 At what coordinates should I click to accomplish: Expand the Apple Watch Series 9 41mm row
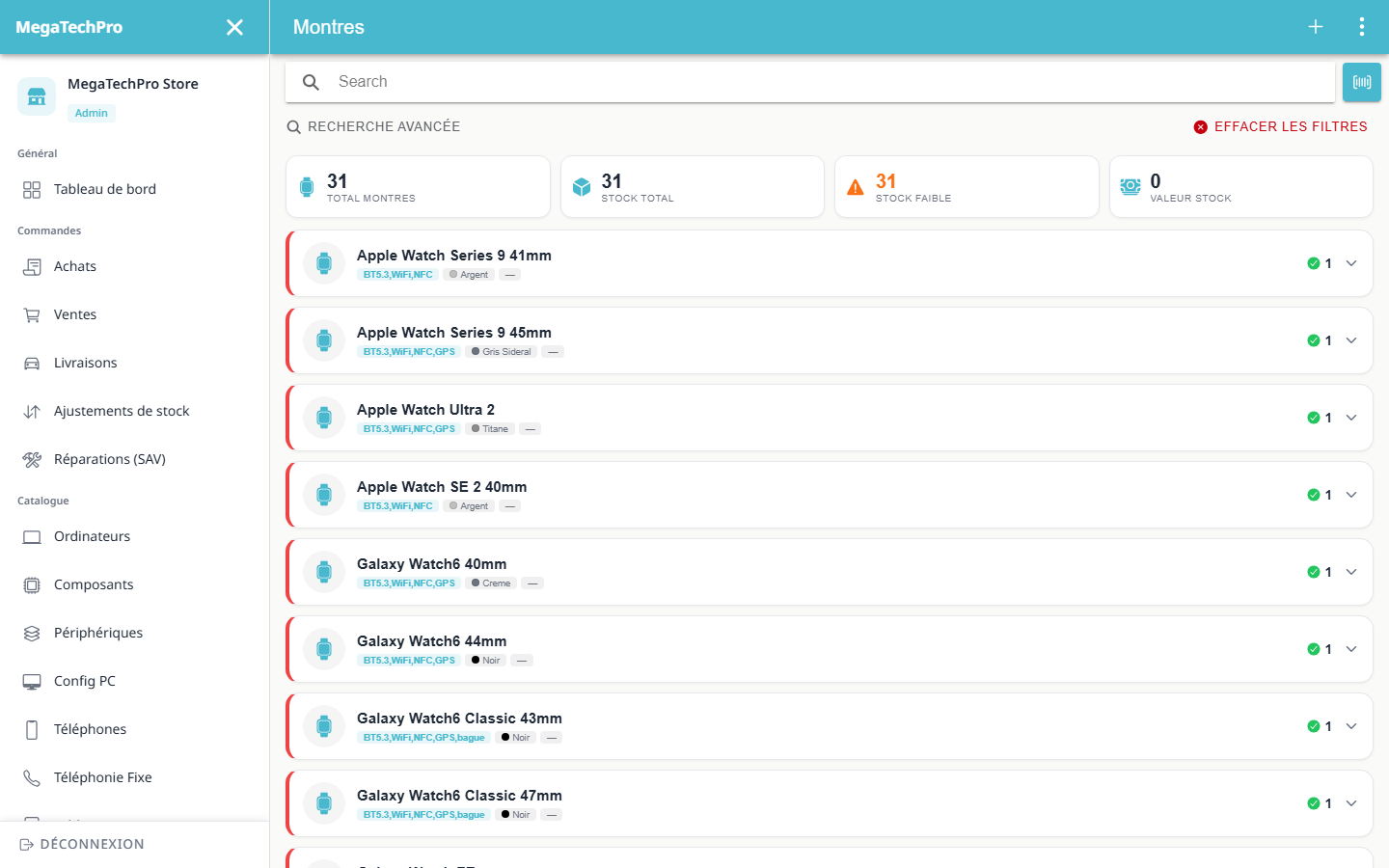pyautogui.click(x=1351, y=263)
